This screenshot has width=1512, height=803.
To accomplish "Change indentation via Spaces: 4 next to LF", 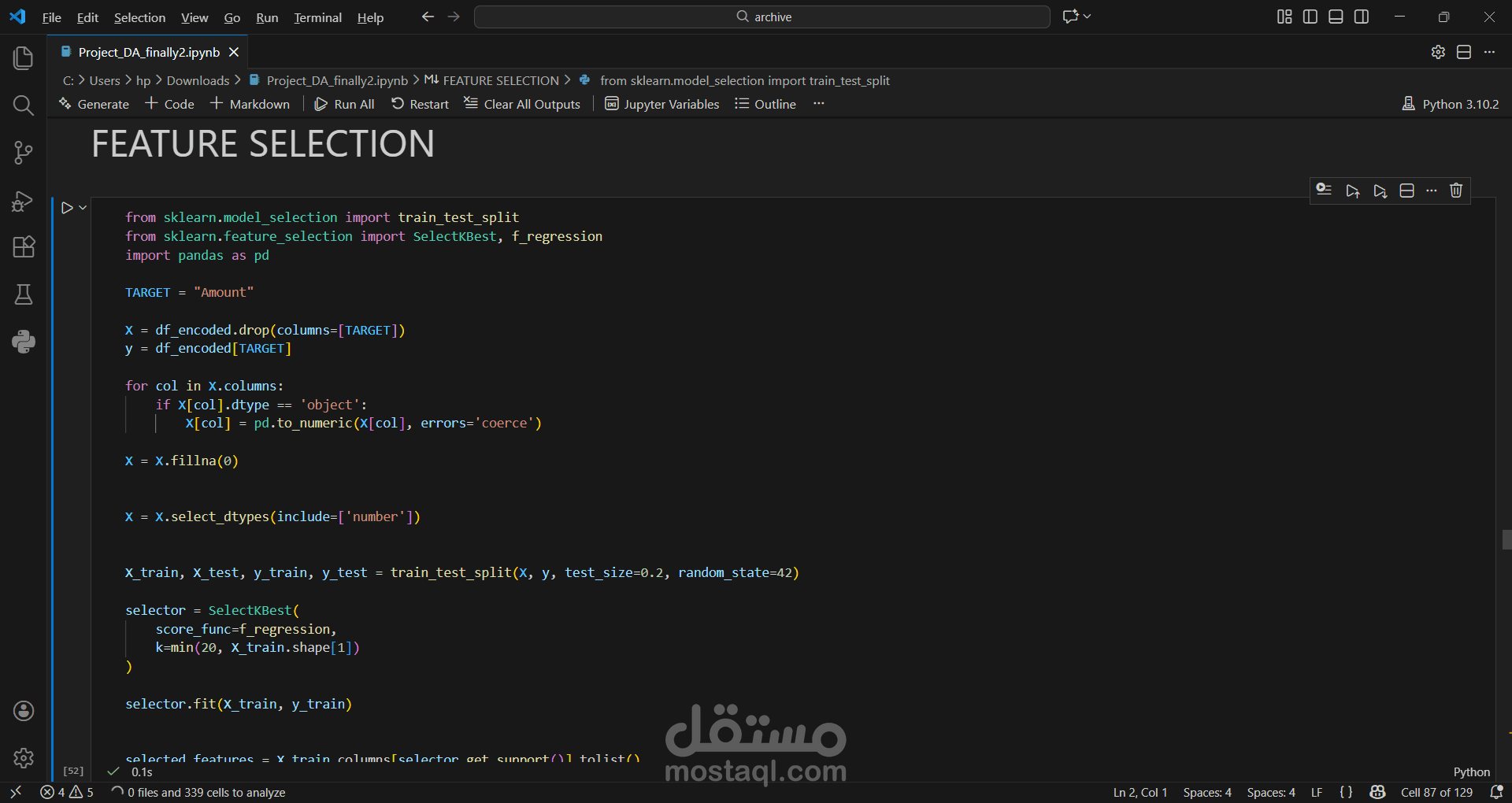I will coord(1271,793).
